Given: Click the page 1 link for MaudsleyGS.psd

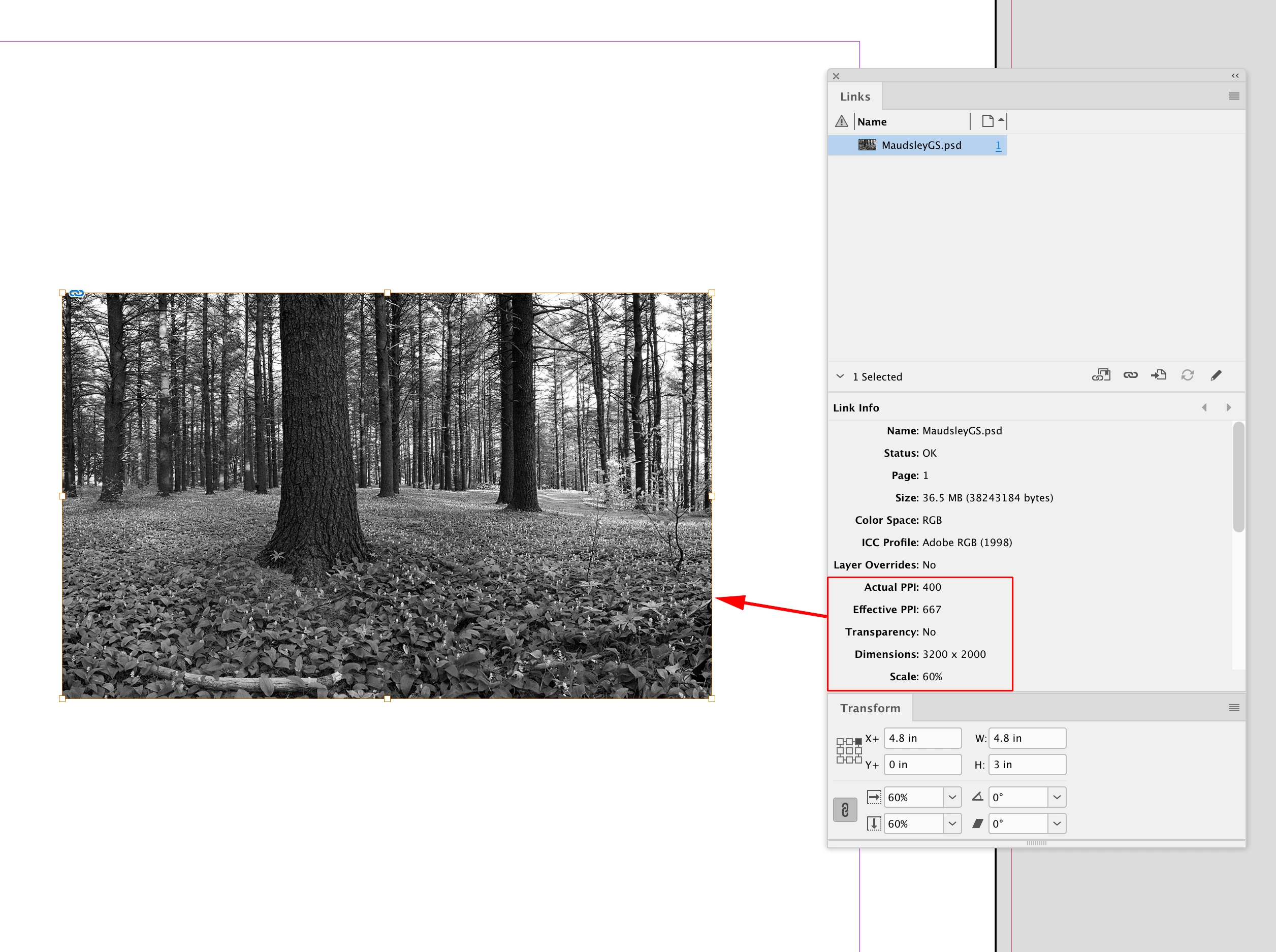Looking at the screenshot, I should [x=998, y=146].
